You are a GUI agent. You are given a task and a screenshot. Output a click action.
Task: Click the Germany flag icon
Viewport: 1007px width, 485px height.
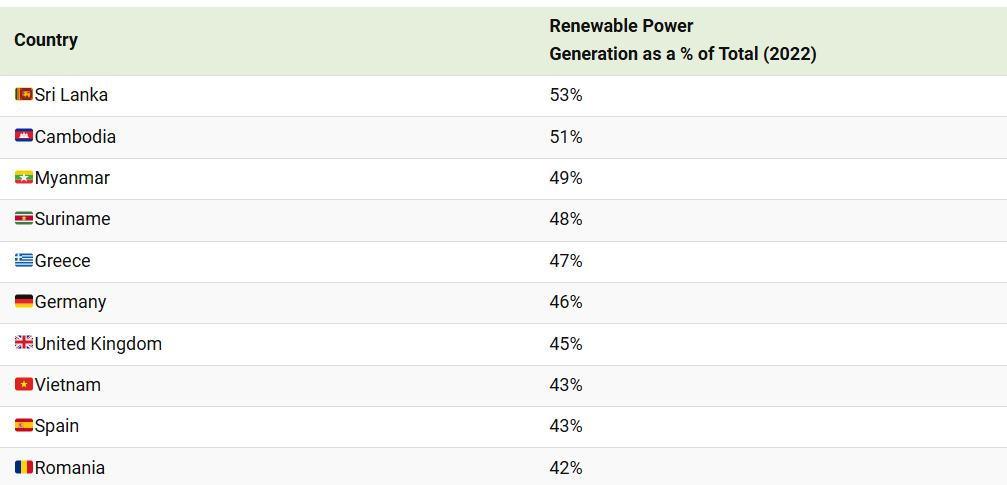coord(24,302)
